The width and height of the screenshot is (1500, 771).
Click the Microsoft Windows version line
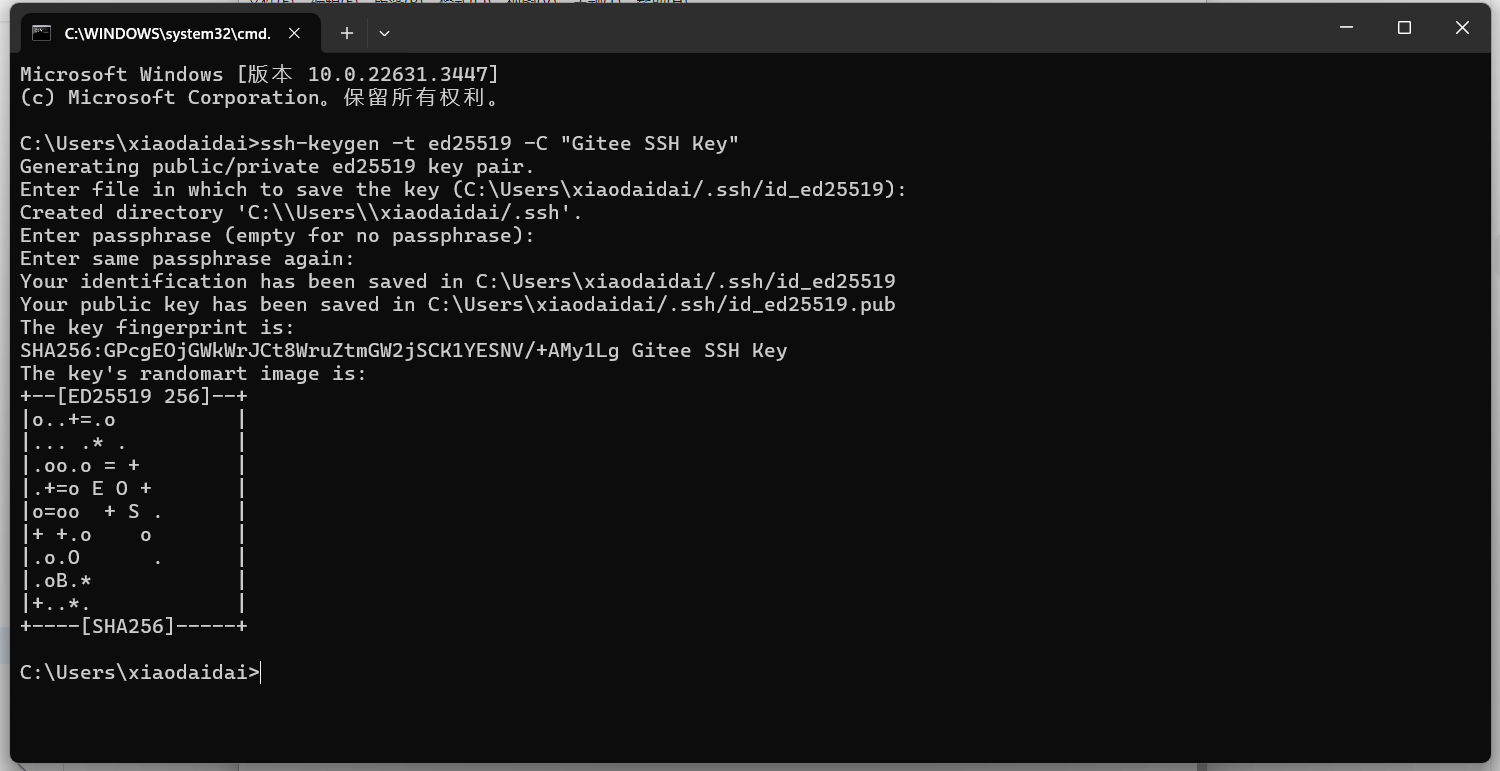click(x=258, y=73)
